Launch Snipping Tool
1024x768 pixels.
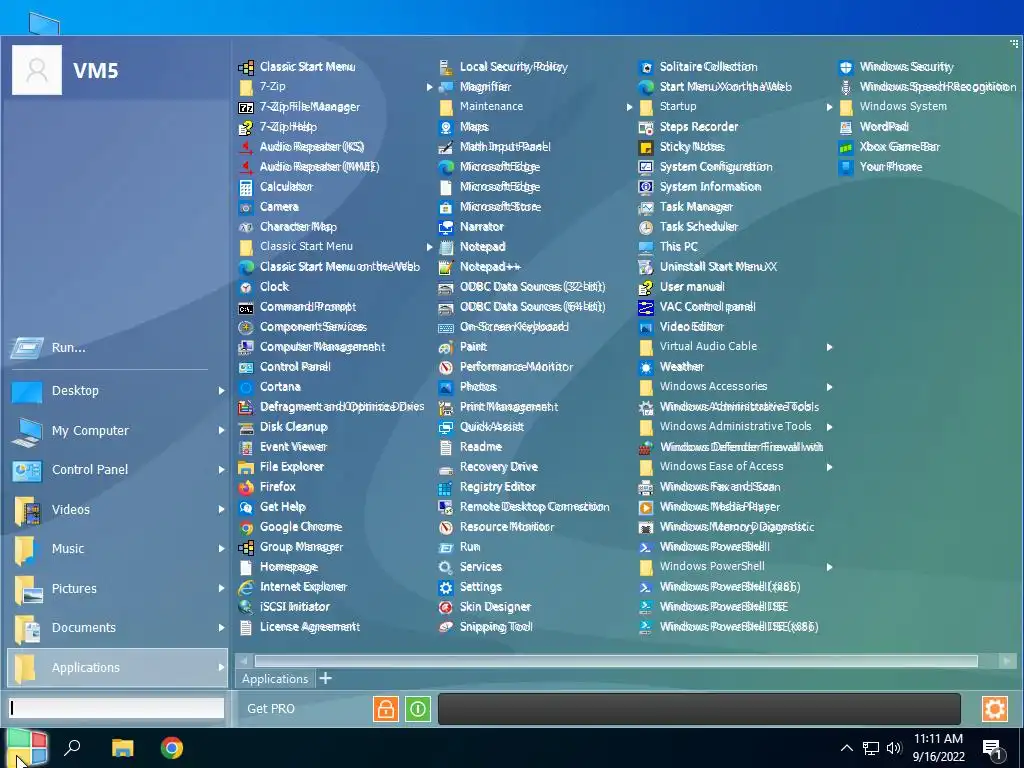[485, 627]
